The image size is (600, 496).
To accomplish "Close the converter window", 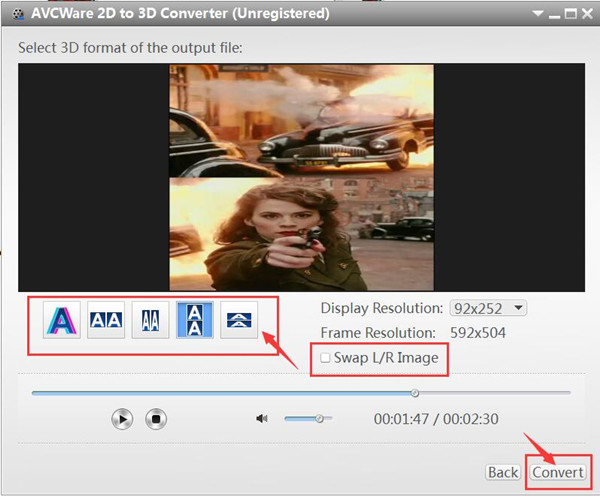I will [587, 14].
